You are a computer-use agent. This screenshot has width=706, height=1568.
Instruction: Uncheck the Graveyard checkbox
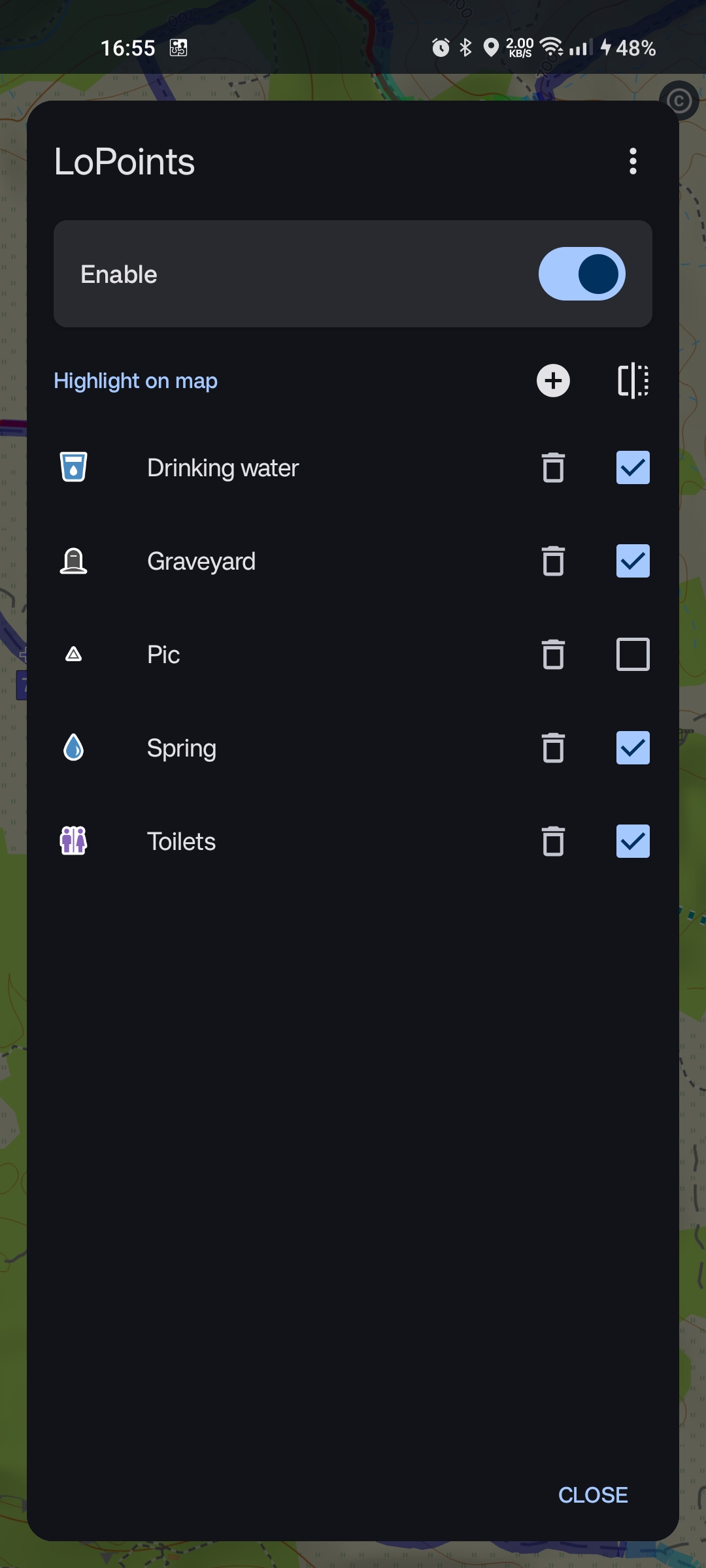click(x=633, y=561)
